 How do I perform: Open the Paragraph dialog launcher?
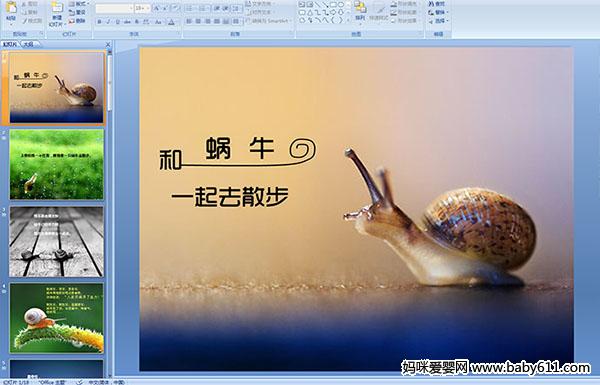tap(292, 34)
